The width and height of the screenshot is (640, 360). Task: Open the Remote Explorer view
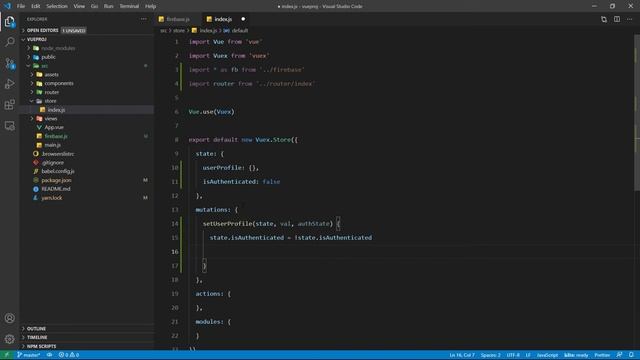coord(9,125)
